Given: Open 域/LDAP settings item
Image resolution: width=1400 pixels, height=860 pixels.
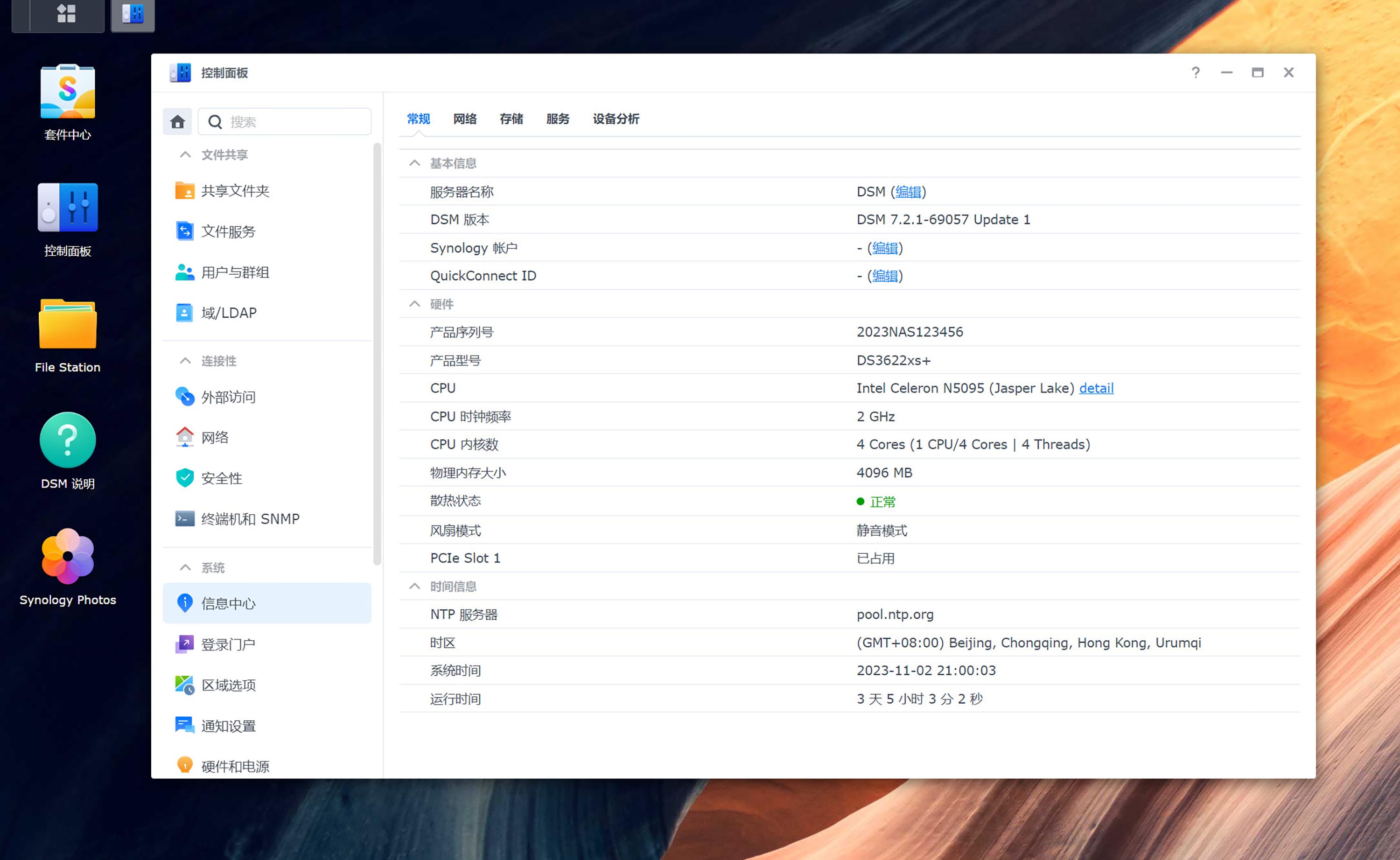Looking at the screenshot, I should click(x=266, y=313).
